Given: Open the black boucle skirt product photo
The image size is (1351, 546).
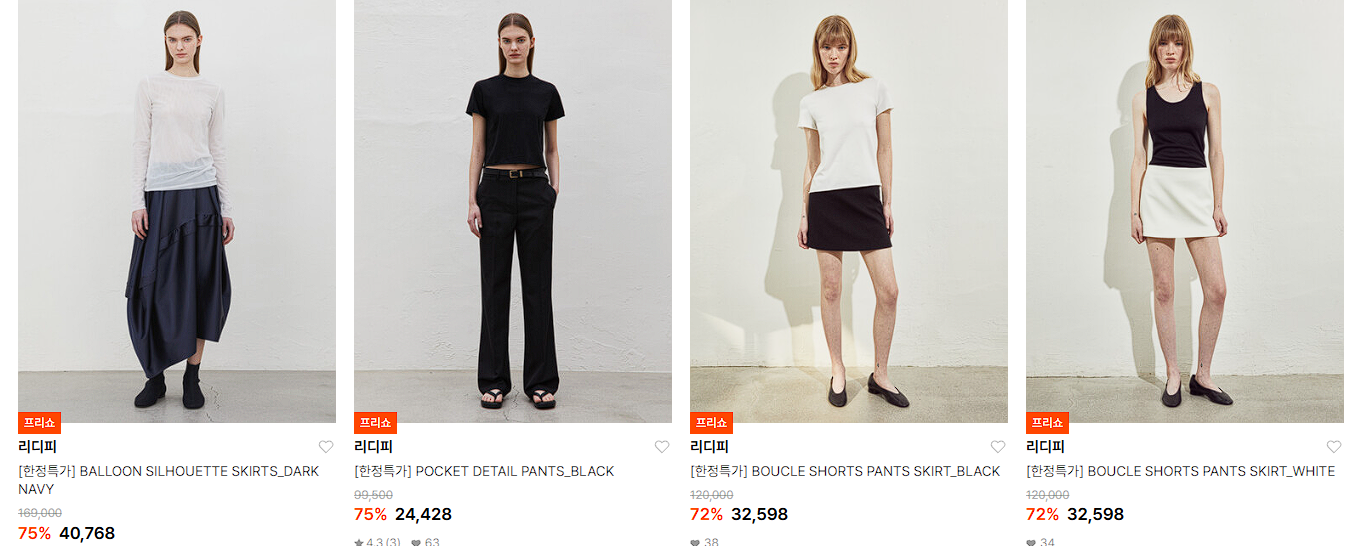Looking at the screenshot, I should [x=849, y=211].
